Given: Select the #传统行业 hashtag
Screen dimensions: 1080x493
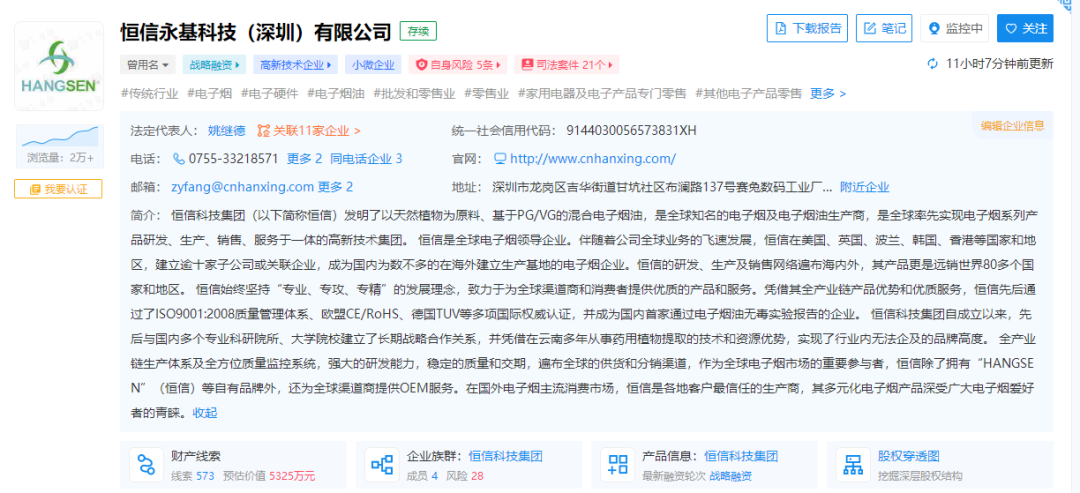Looking at the screenshot, I should (x=149, y=93).
